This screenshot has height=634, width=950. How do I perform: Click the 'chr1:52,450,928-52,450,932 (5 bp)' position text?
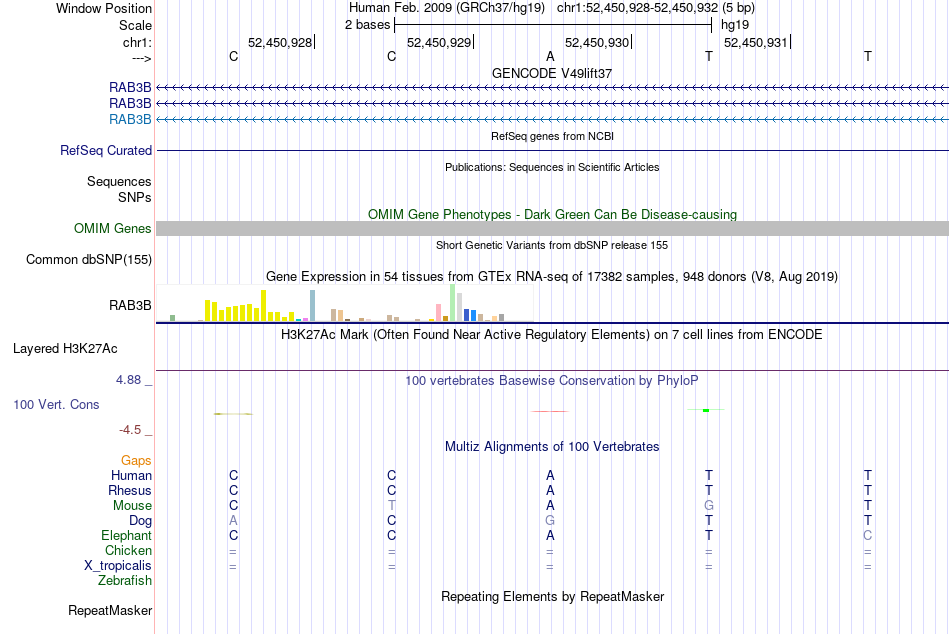pos(656,8)
